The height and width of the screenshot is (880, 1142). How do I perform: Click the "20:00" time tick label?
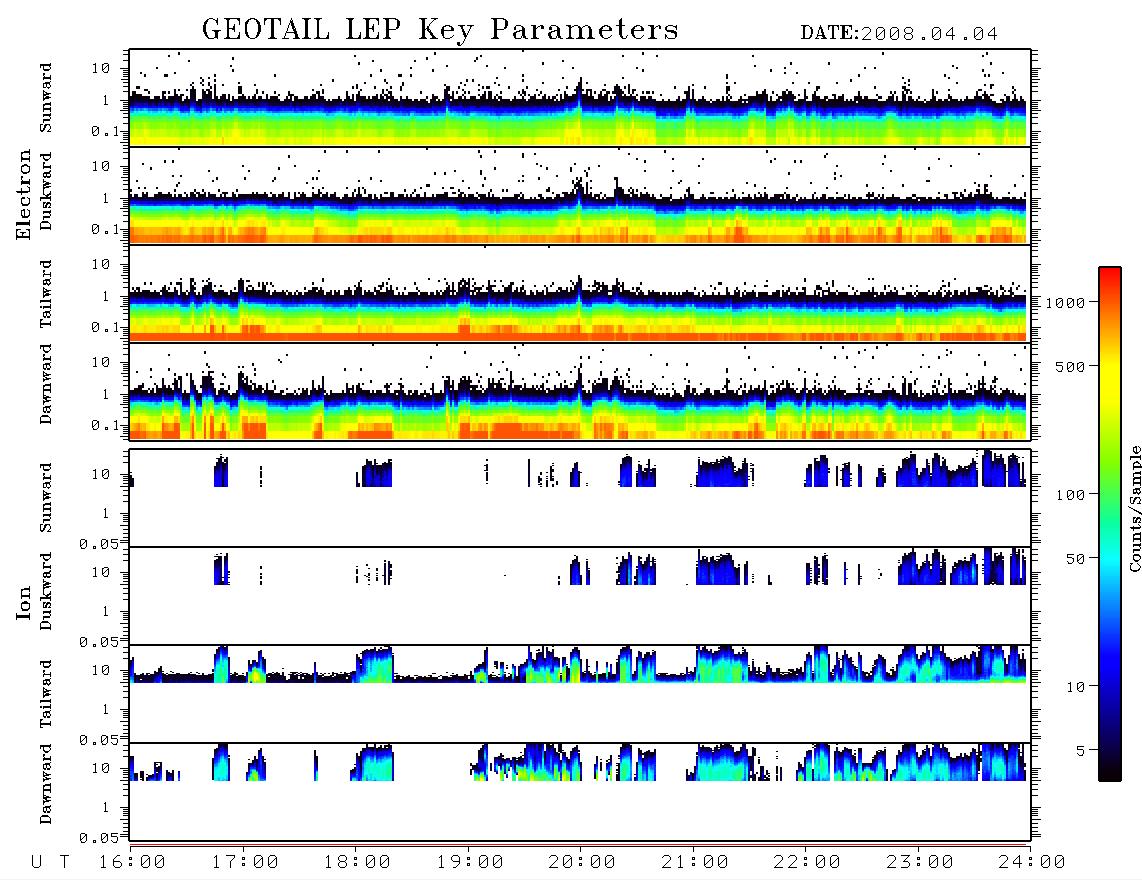pos(583,863)
